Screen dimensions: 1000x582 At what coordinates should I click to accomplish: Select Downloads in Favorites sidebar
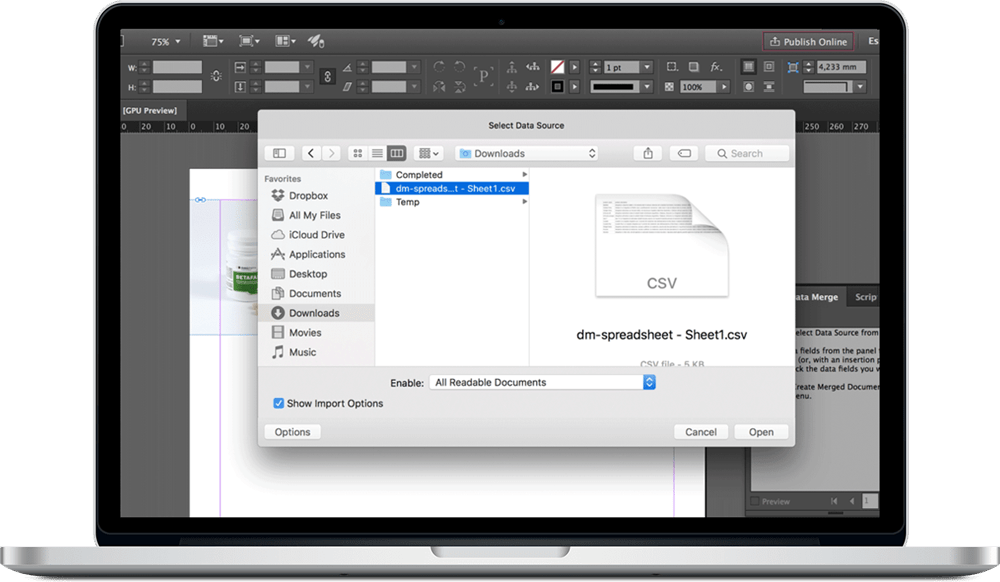[314, 313]
